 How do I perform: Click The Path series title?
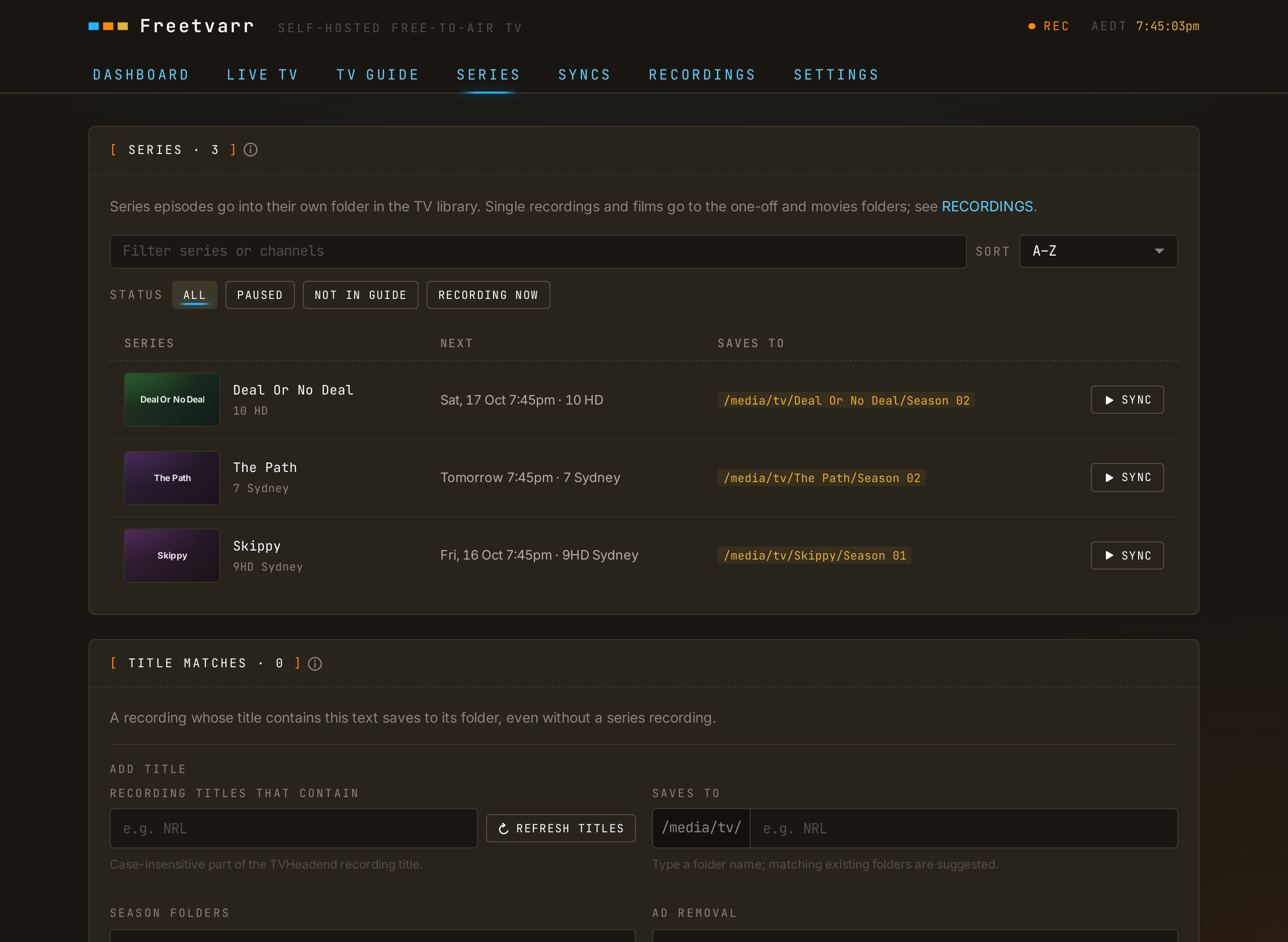[x=265, y=467]
